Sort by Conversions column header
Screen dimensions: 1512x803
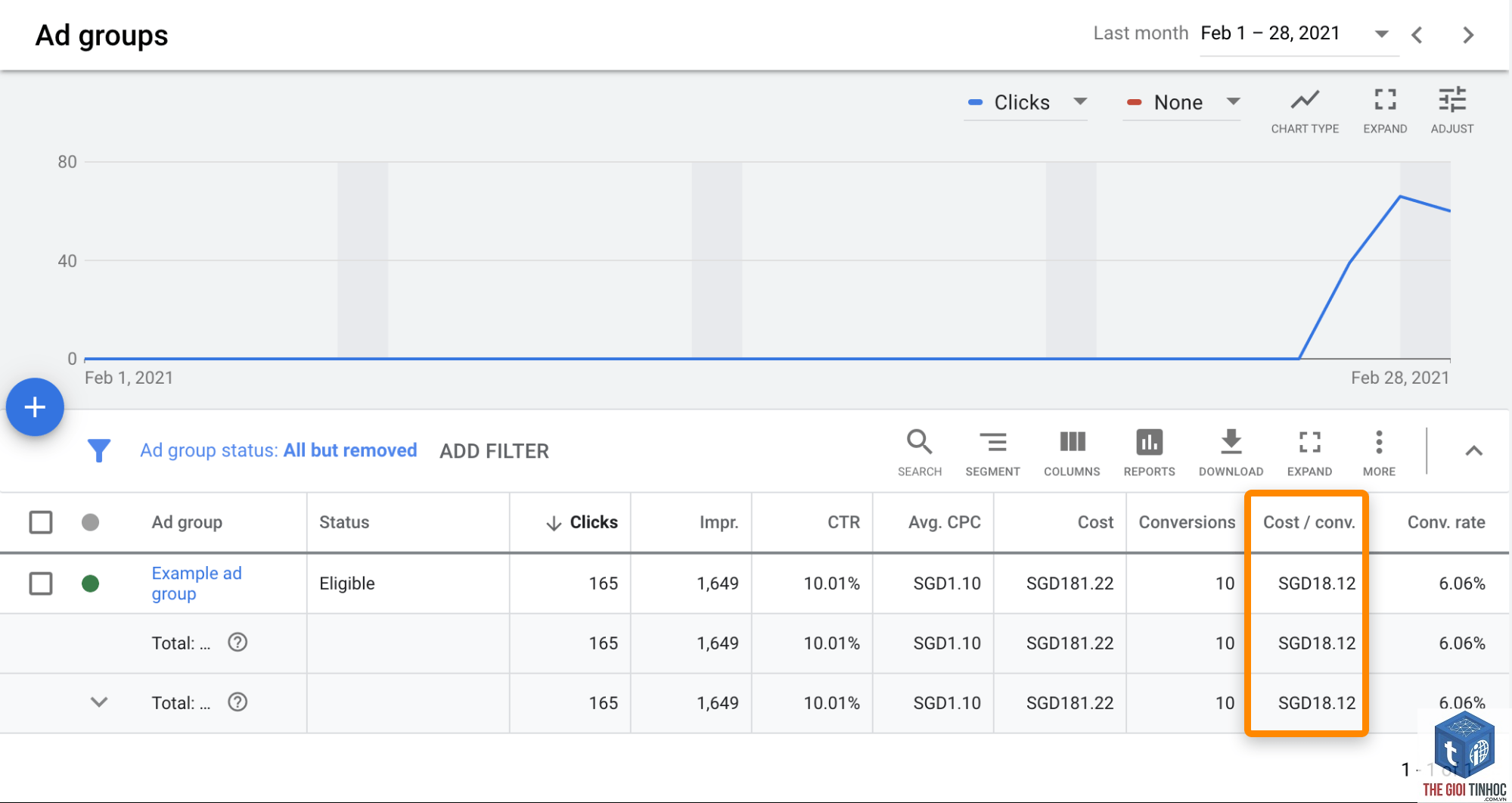[1187, 522]
